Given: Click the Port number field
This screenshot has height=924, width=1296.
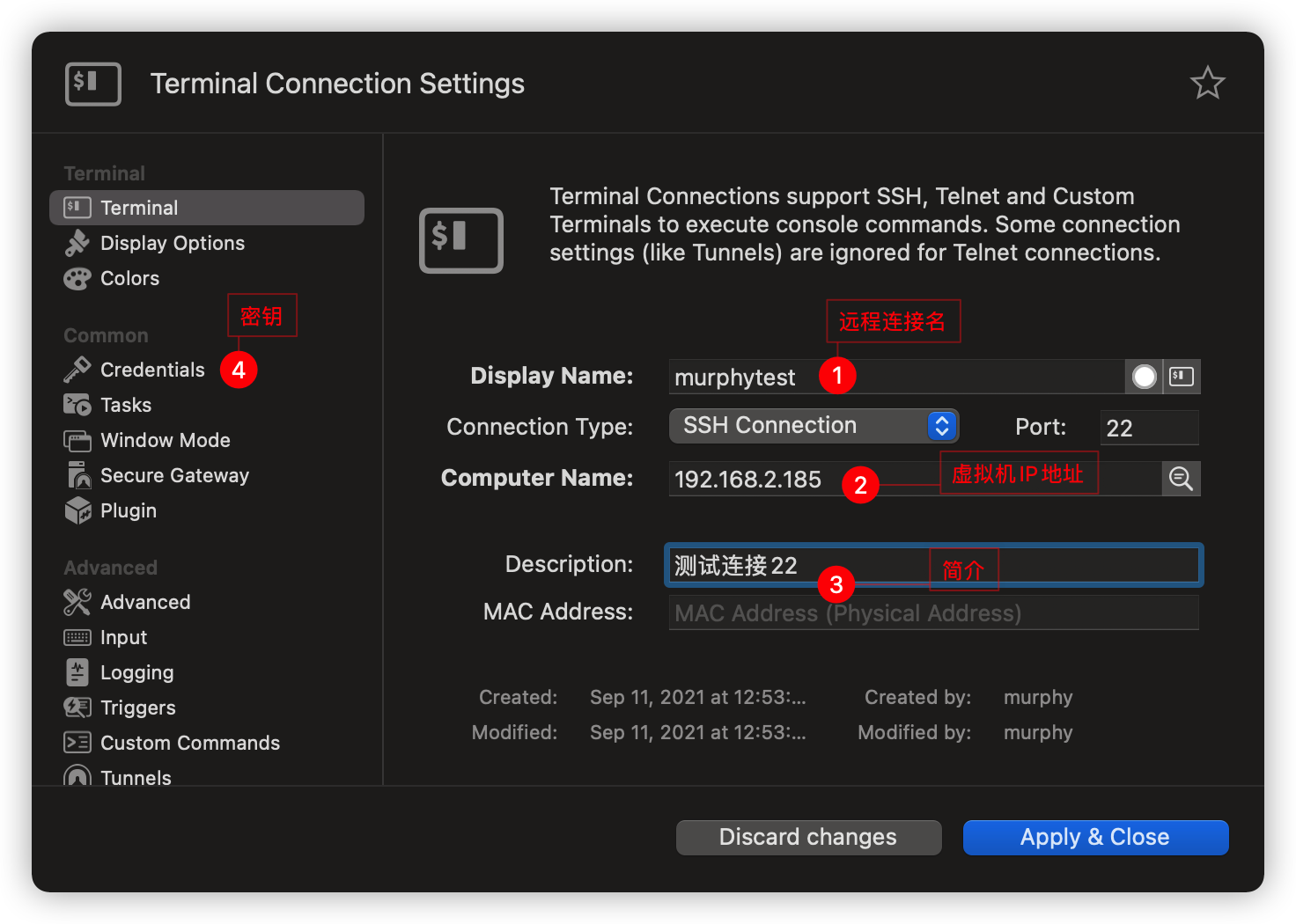Looking at the screenshot, I should (x=1148, y=428).
